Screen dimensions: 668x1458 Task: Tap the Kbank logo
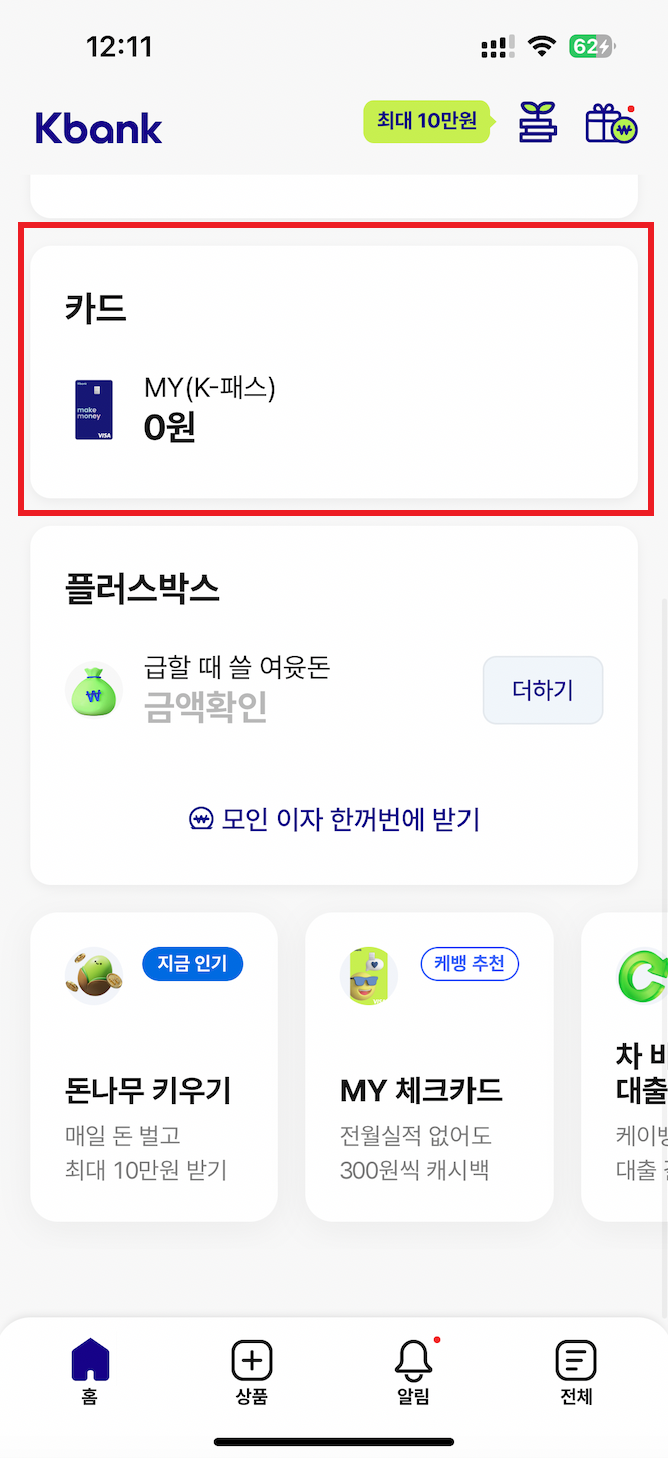tap(98, 128)
